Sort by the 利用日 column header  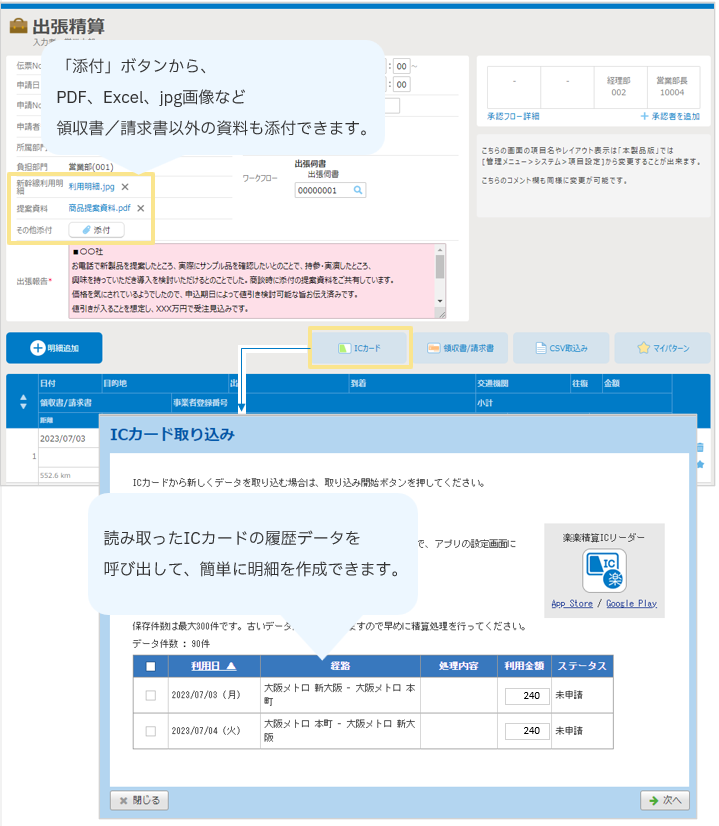(x=214, y=667)
